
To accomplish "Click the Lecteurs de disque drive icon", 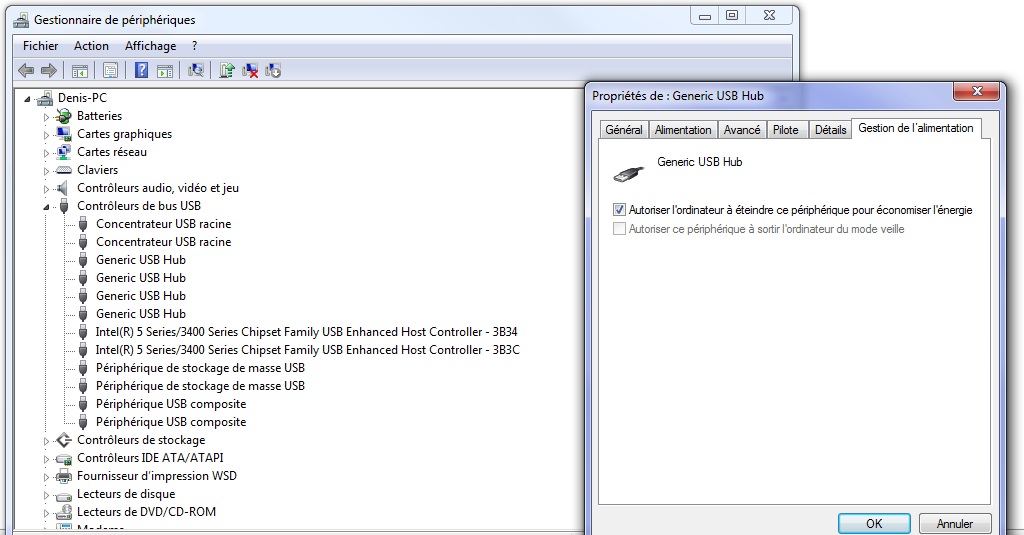I will click(63, 495).
